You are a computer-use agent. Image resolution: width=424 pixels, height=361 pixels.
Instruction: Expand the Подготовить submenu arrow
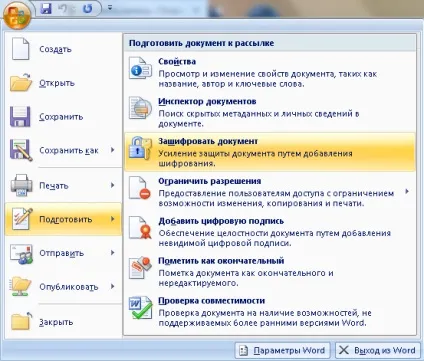[x=113, y=219]
